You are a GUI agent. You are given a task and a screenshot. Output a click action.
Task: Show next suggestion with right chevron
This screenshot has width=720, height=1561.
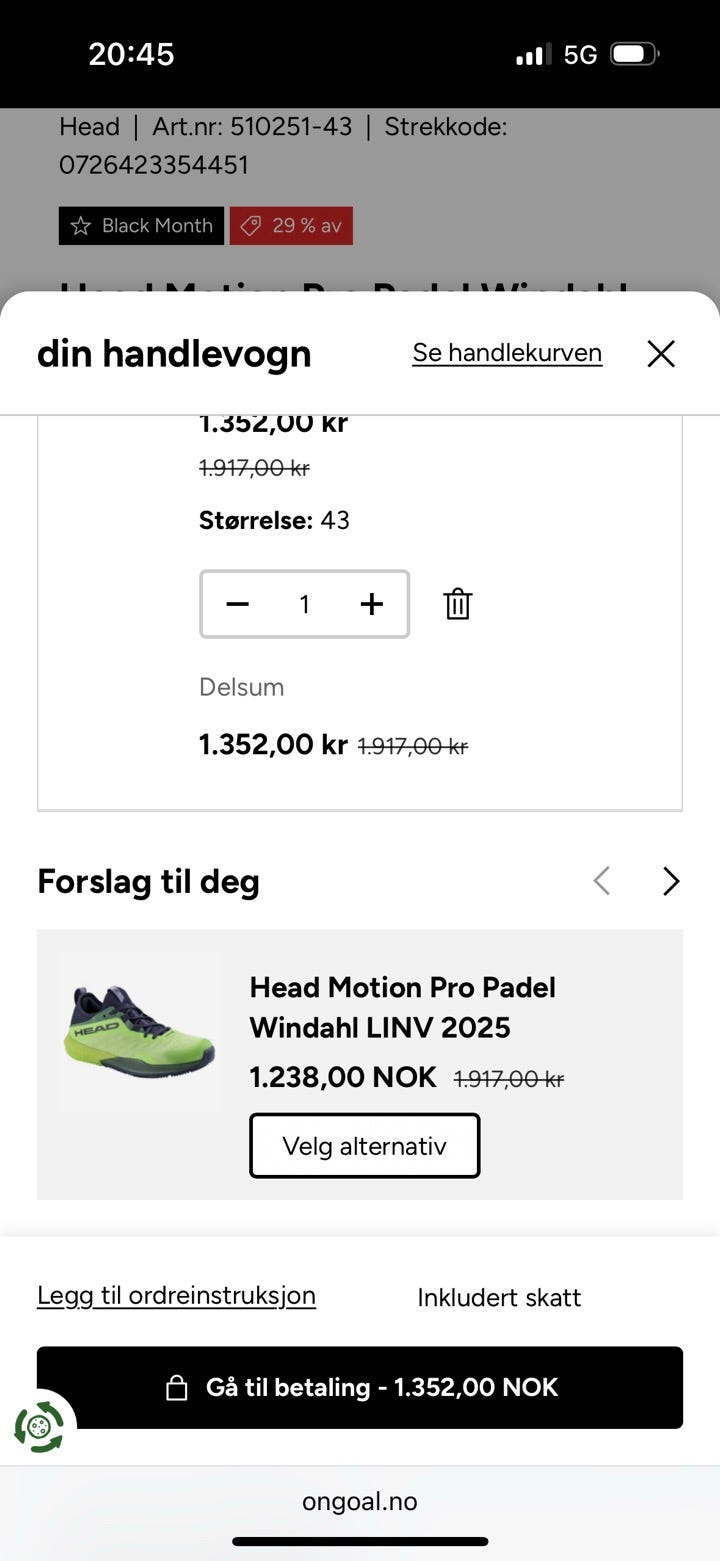point(670,881)
